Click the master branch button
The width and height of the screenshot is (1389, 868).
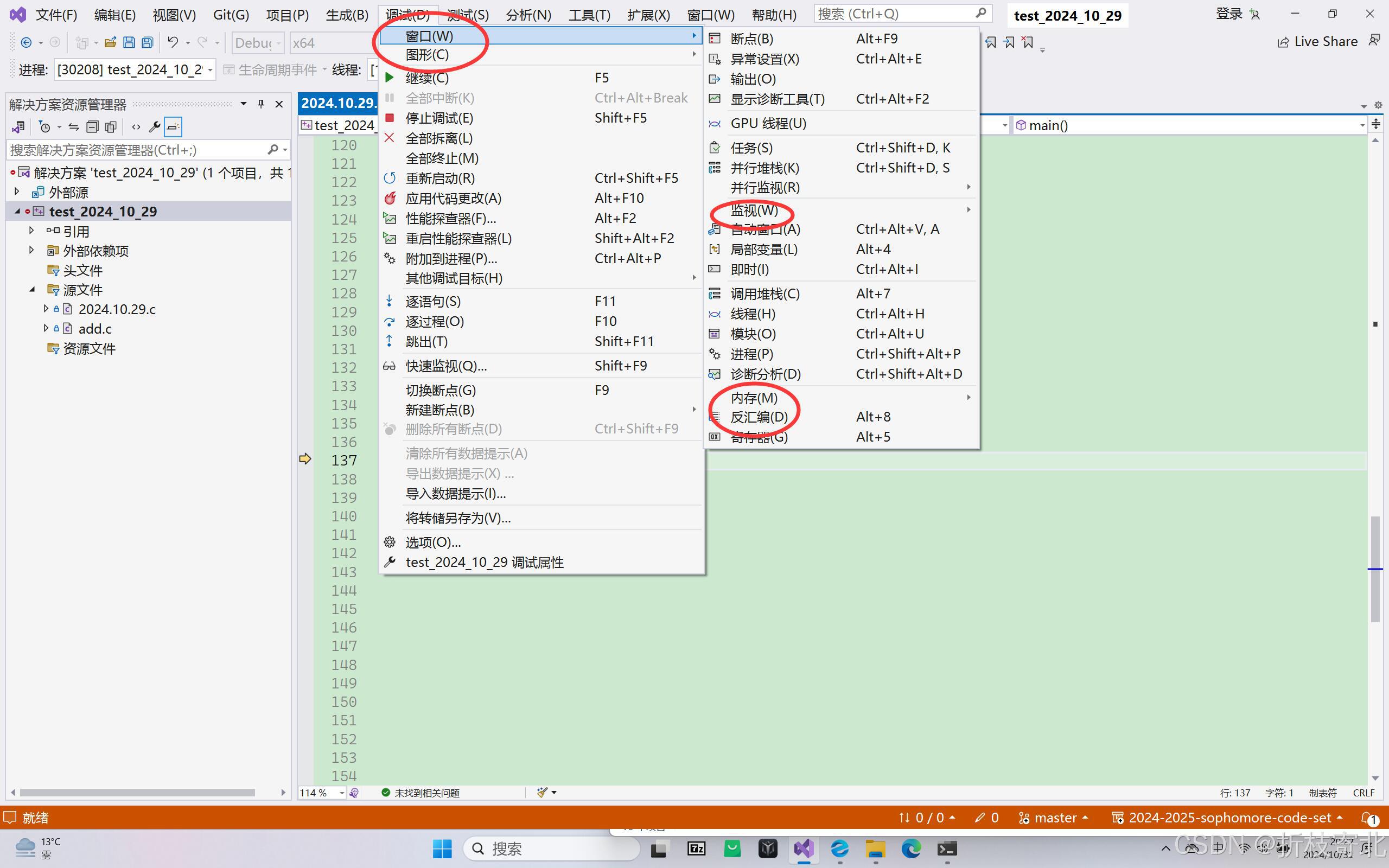pyautogui.click(x=1053, y=818)
